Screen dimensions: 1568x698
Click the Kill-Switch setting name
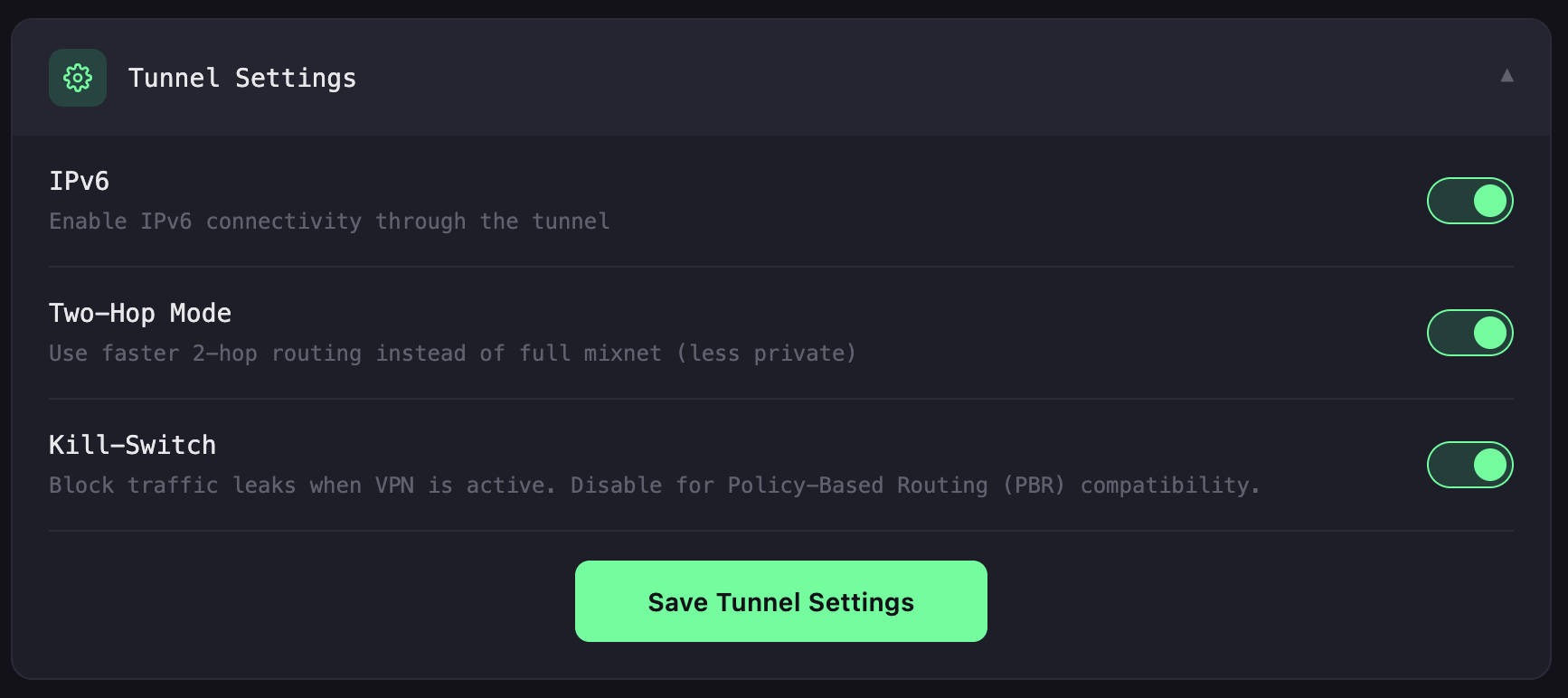coord(132,445)
